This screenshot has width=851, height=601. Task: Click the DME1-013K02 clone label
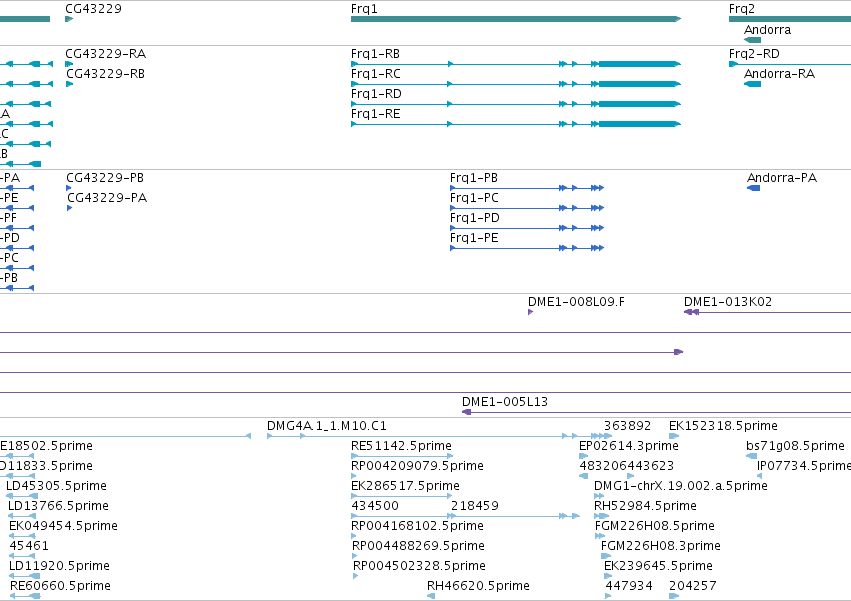tap(727, 302)
